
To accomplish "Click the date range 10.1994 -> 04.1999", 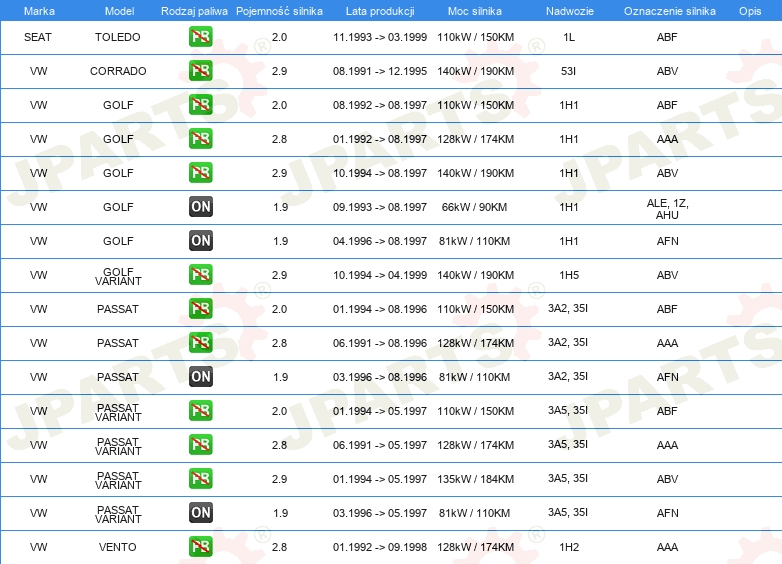I will coord(380,275).
